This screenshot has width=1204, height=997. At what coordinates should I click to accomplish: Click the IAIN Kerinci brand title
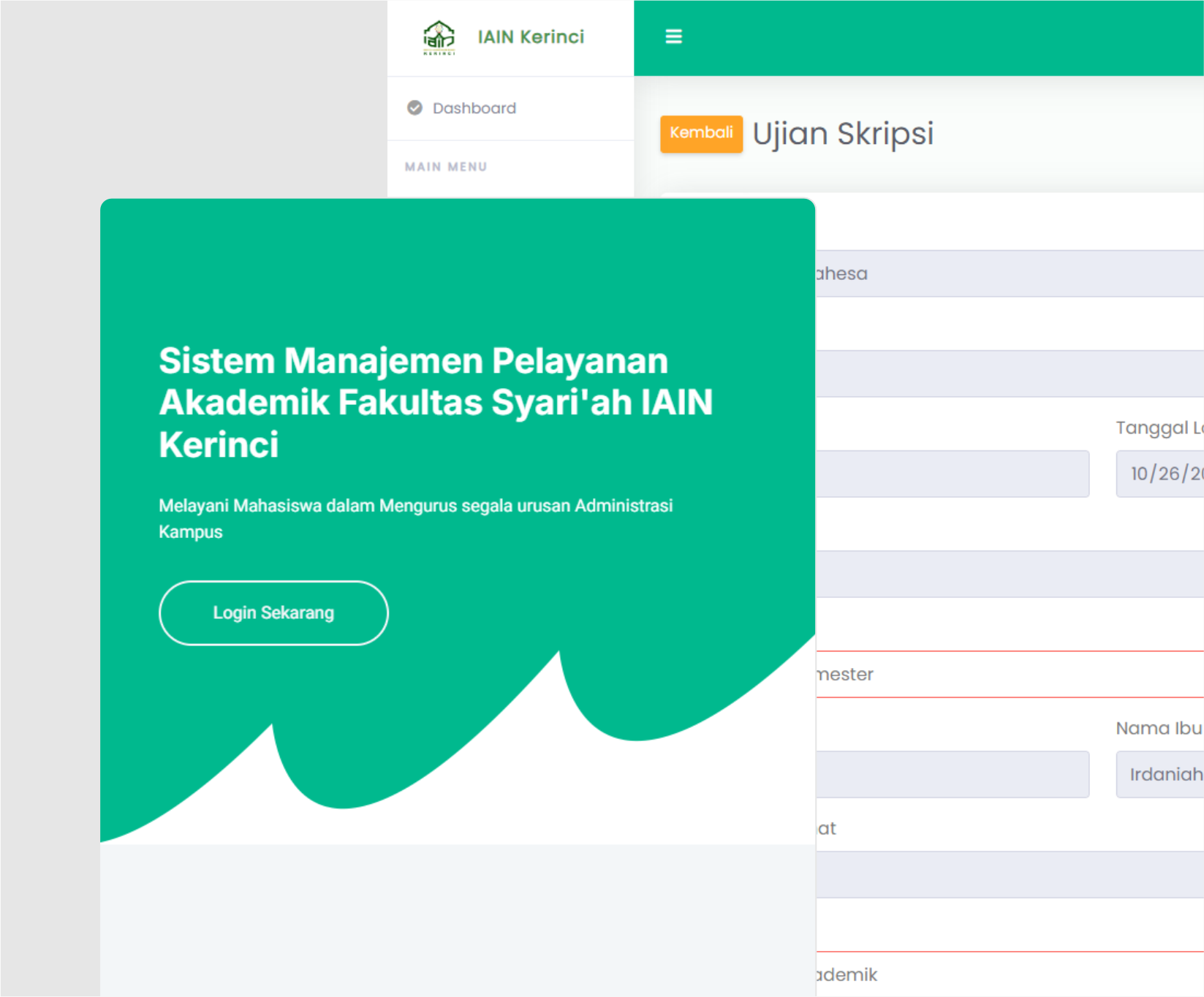tap(531, 37)
